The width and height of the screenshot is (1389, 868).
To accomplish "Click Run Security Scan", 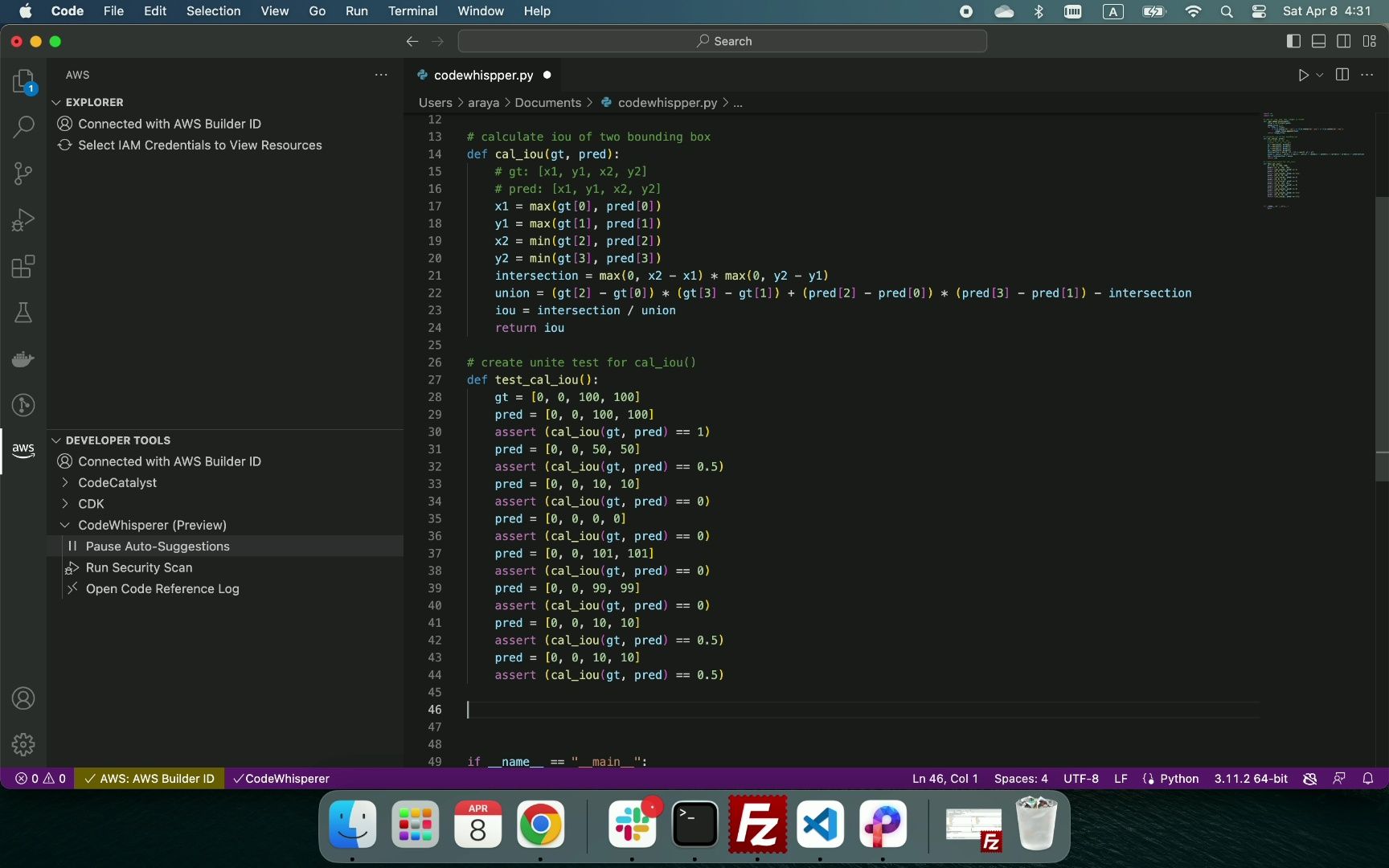I will point(139,567).
